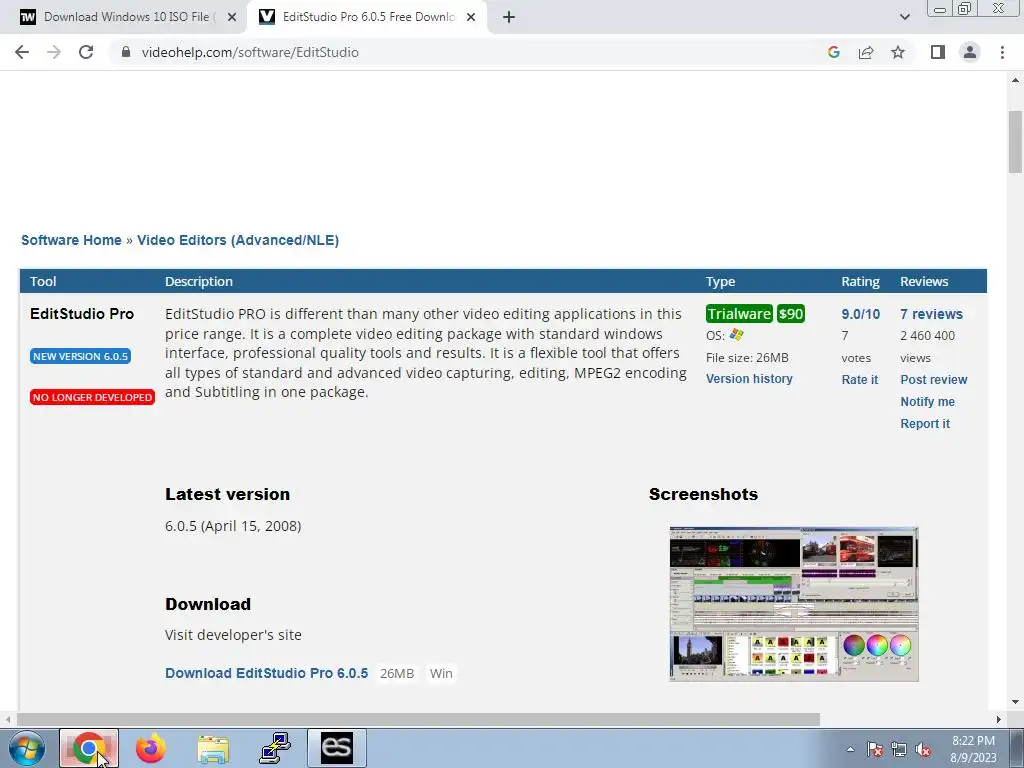Click the address bar URL

[x=250, y=52]
